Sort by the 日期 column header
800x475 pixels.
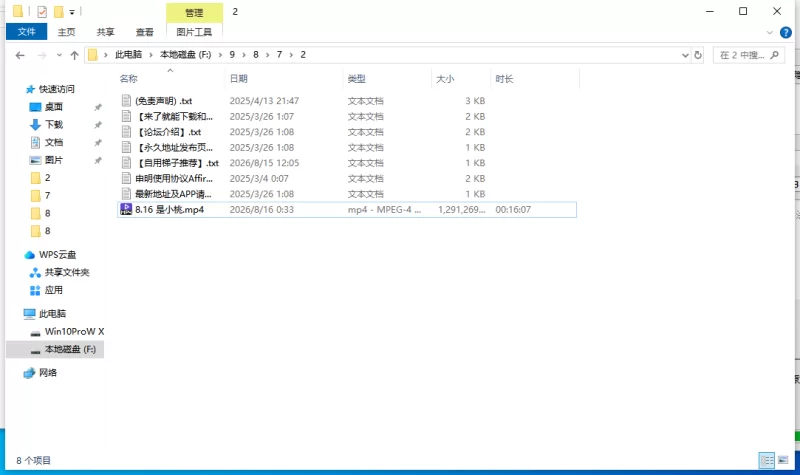click(239, 79)
